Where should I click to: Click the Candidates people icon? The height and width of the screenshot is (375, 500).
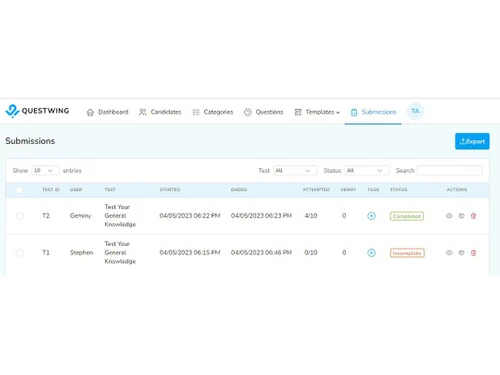tap(143, 112)
